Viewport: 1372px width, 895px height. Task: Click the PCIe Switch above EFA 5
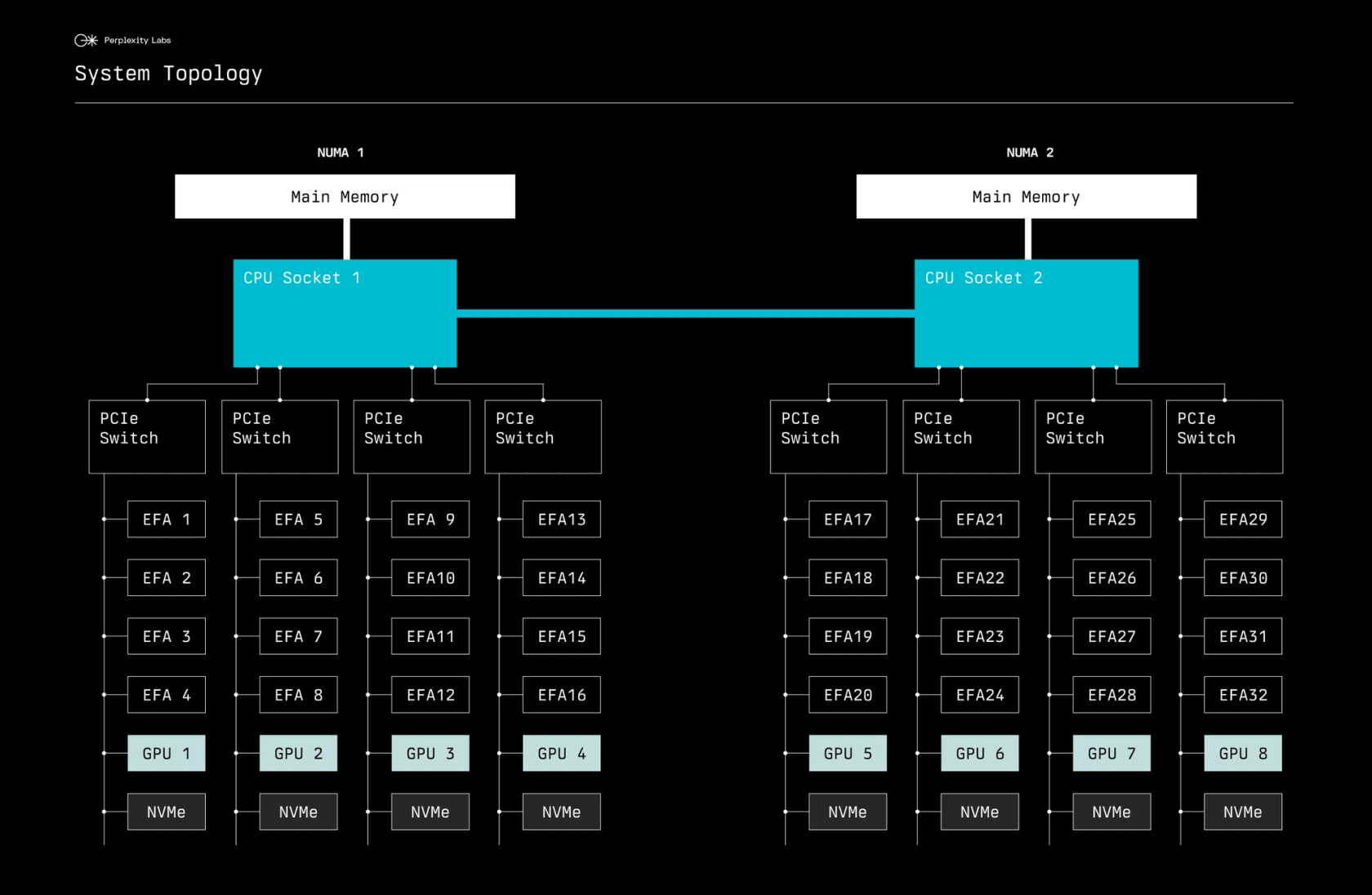[x=280, y=437]
